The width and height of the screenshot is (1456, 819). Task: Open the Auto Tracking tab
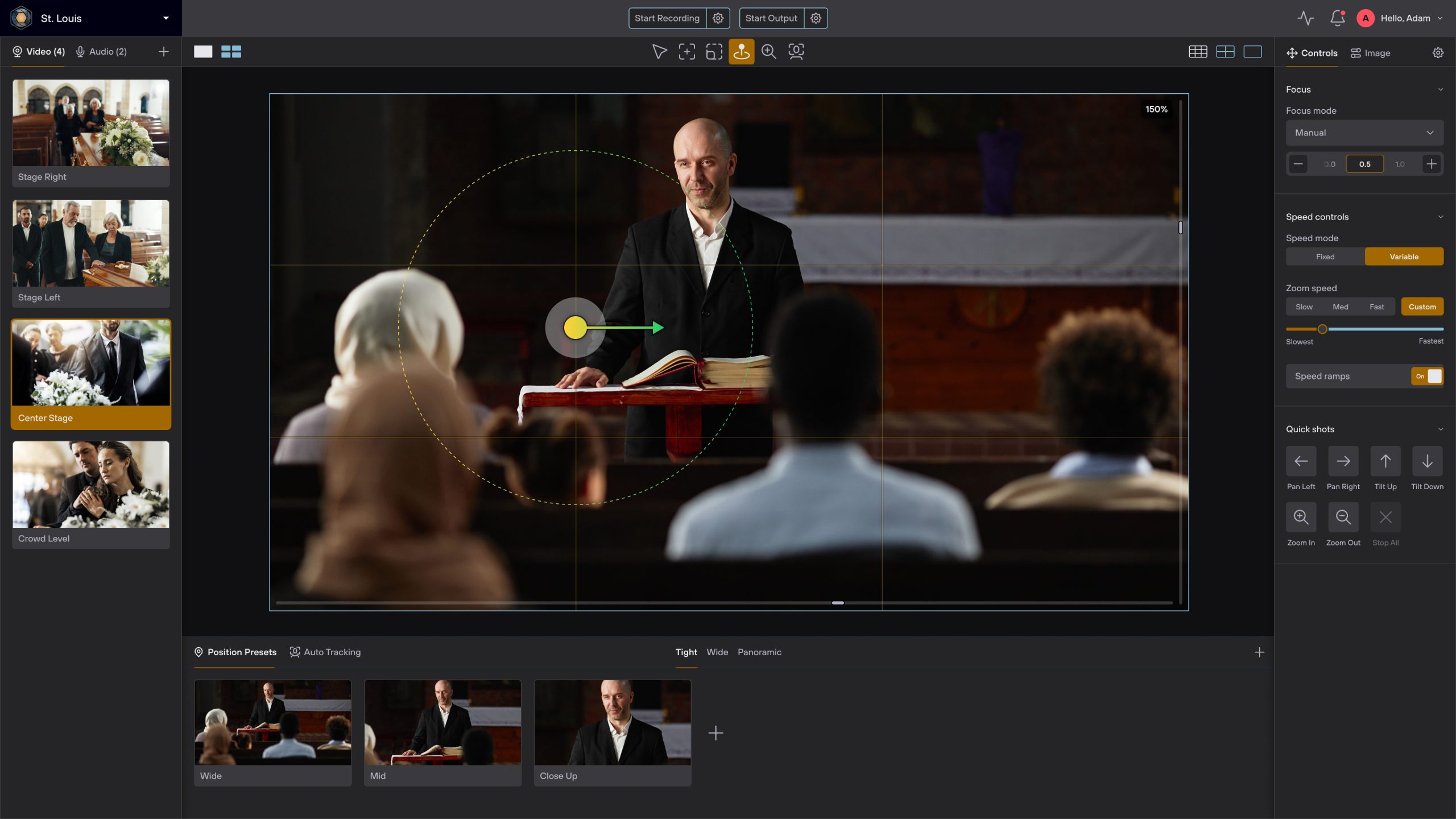pyautogui.click(x=325, y=652)
